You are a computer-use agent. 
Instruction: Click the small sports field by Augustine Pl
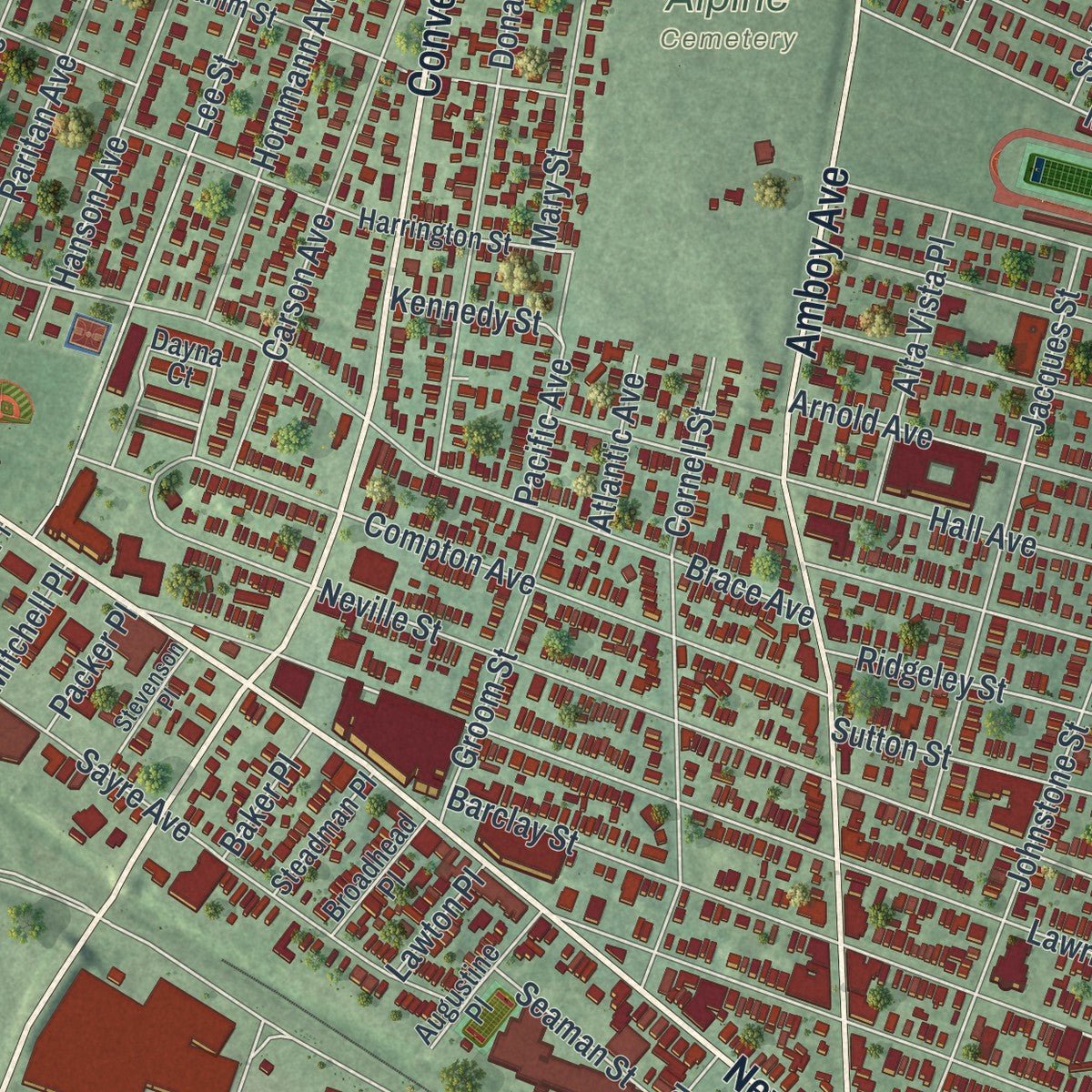tap(489, 1016)
